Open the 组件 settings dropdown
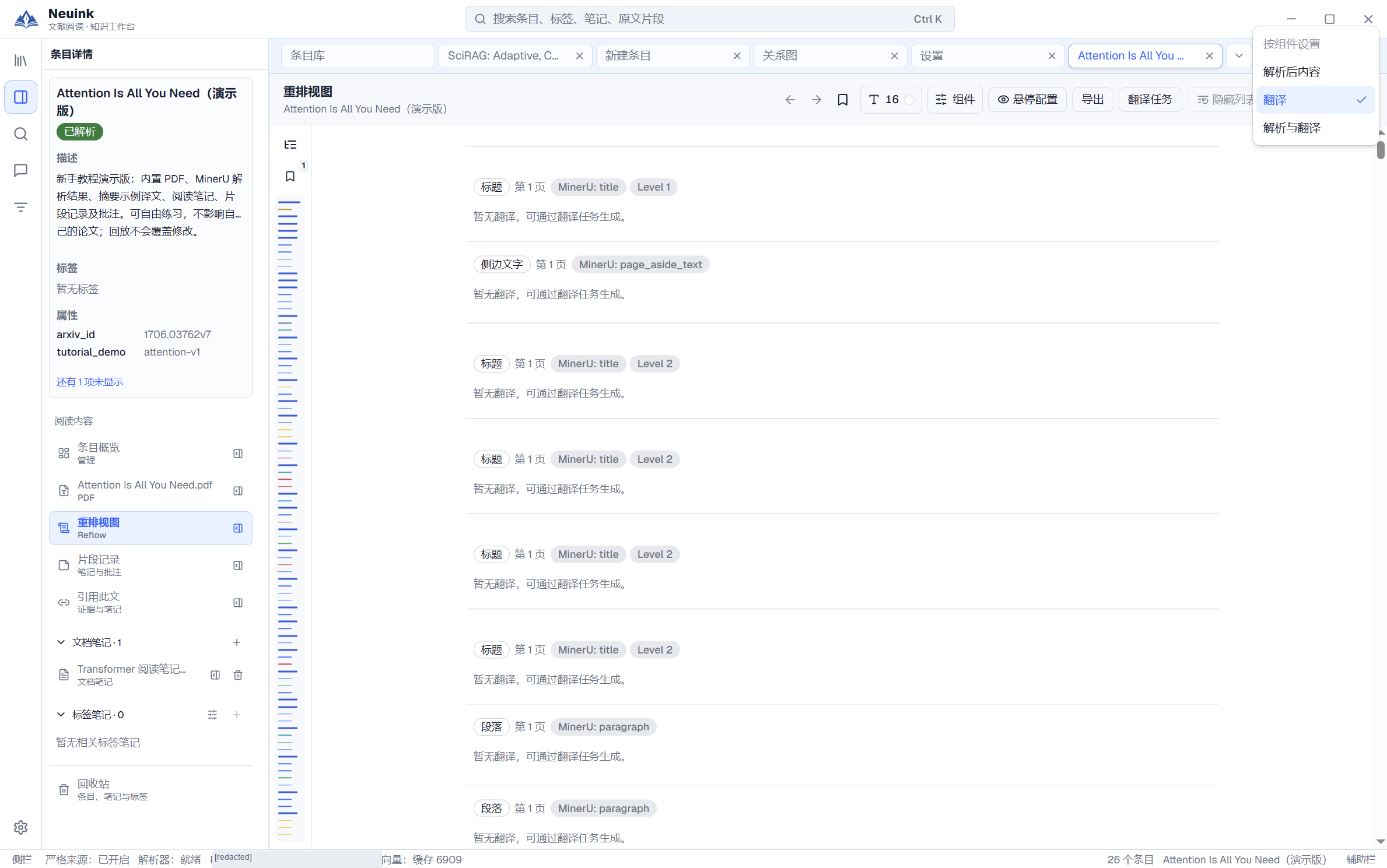This screenshot has width=1387, height=868. tap(955, 100)
